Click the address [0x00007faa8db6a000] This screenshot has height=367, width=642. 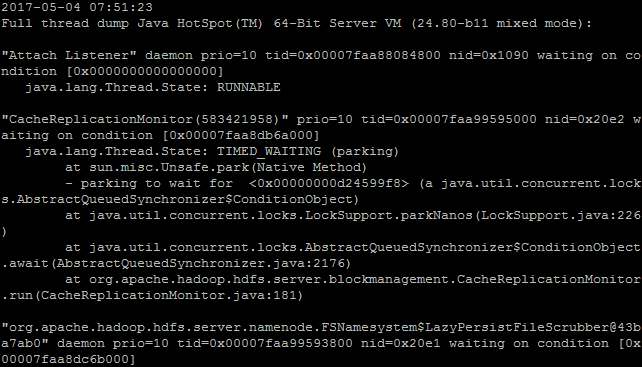[x=241, y=135]
